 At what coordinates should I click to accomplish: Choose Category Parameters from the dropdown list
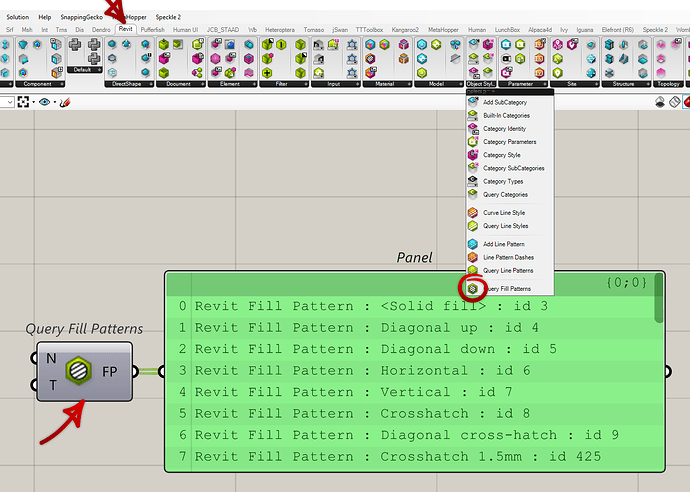tap(510, 142)
